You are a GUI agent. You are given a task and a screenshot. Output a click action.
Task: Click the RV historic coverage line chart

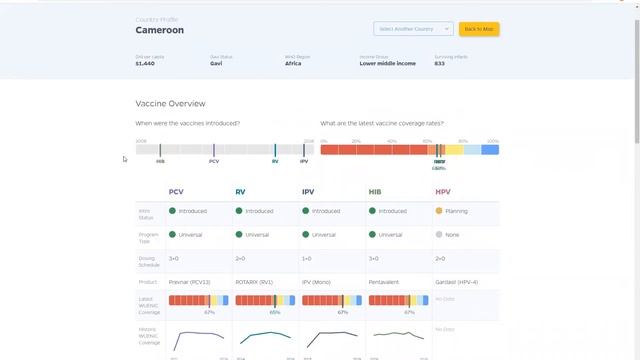(265, 338)
